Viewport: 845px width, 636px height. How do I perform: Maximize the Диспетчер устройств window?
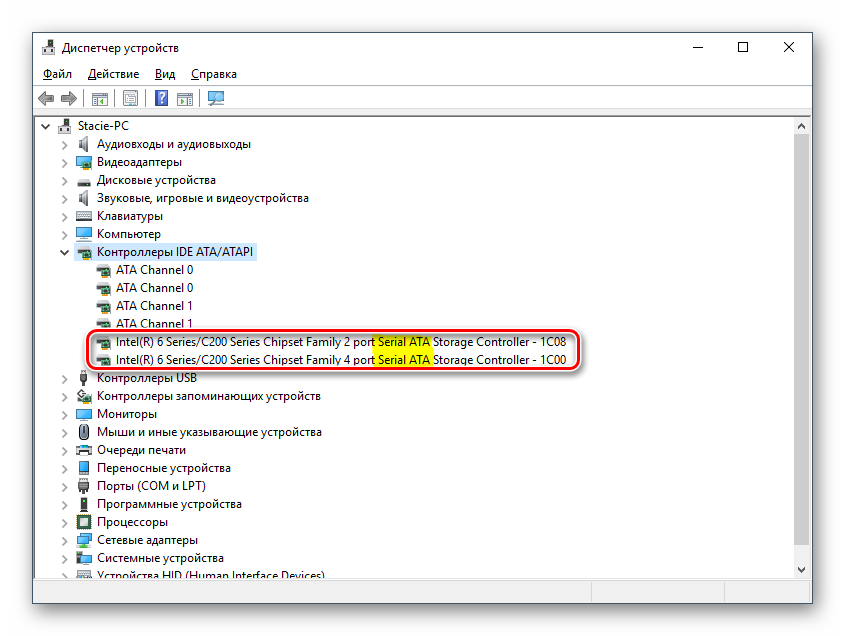click(x=743, y=47)
